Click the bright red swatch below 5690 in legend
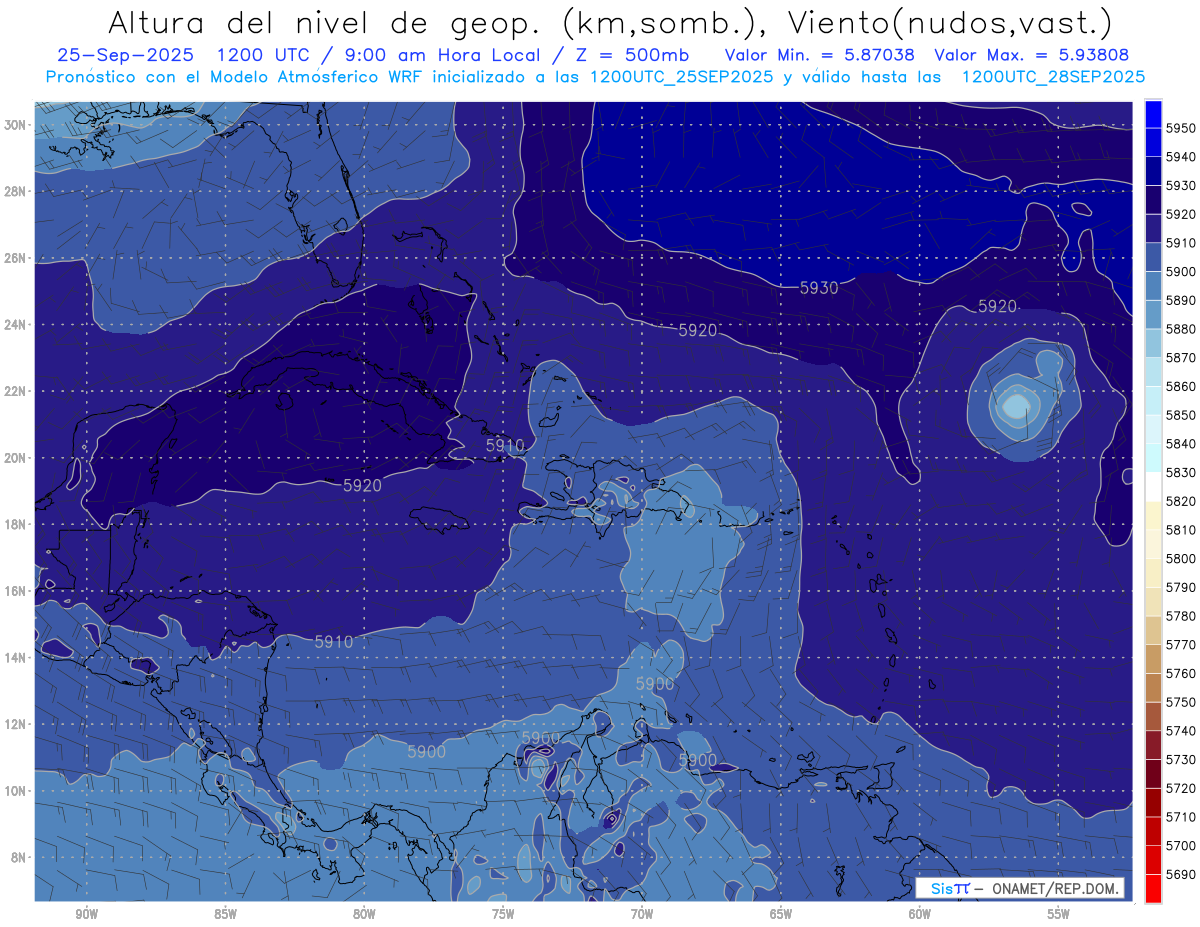The width and height of the screenshot is (1200, 927). click(1153, 888)
